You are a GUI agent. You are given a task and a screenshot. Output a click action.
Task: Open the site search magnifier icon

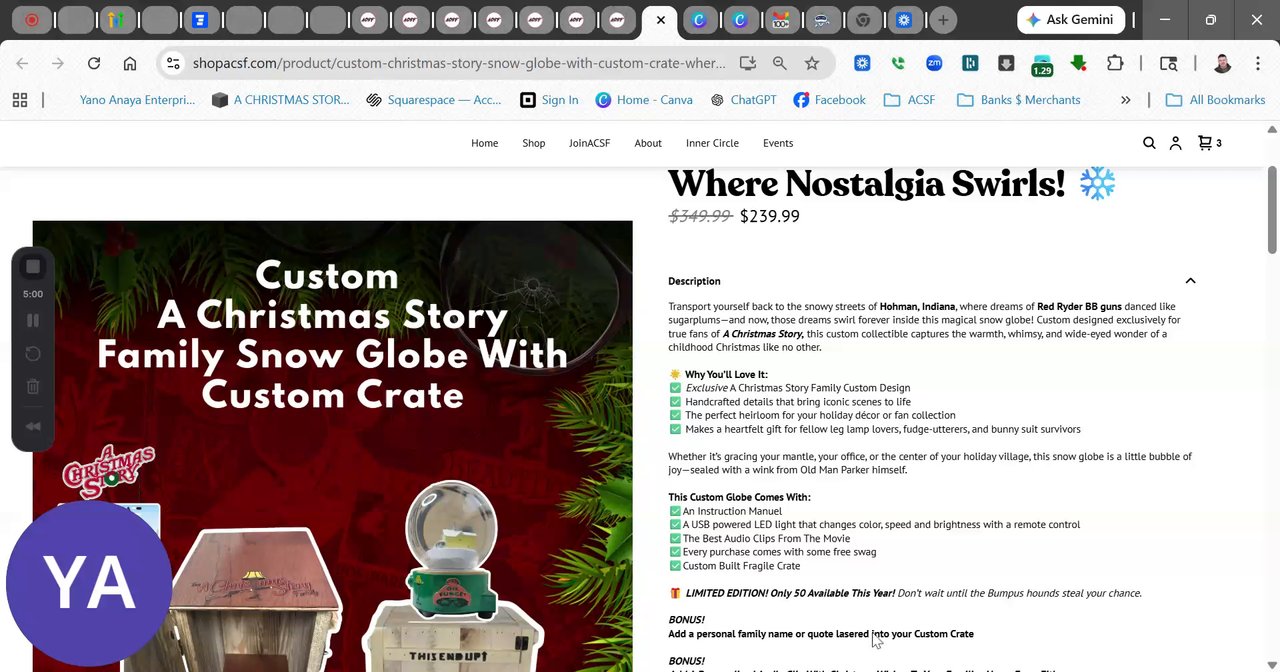(1149, 143)
